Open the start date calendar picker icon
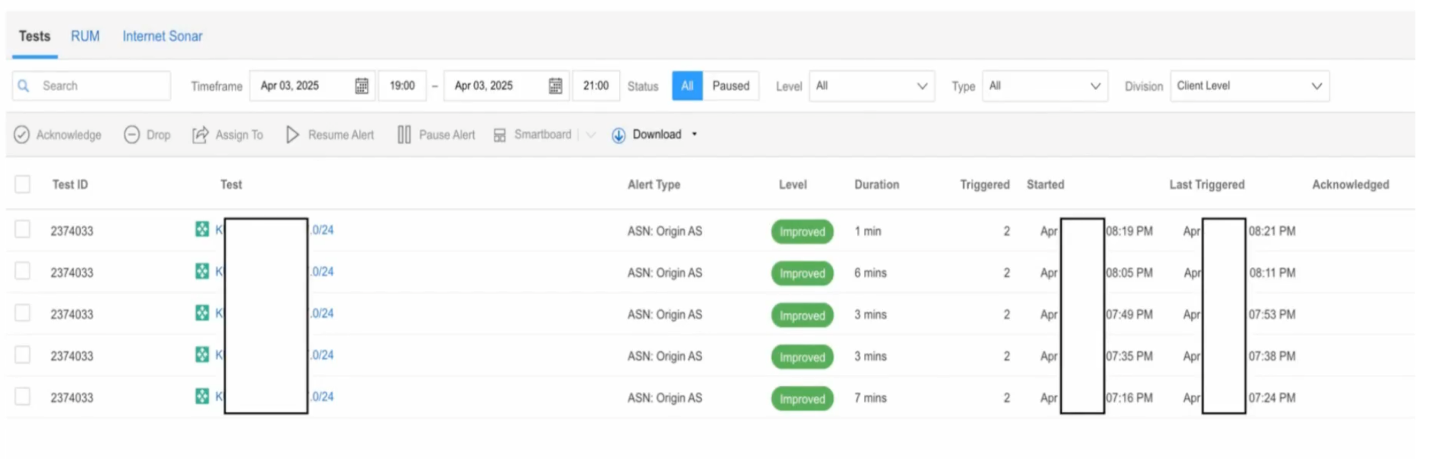Screen dimensions: 1430x459 point(362,86)
